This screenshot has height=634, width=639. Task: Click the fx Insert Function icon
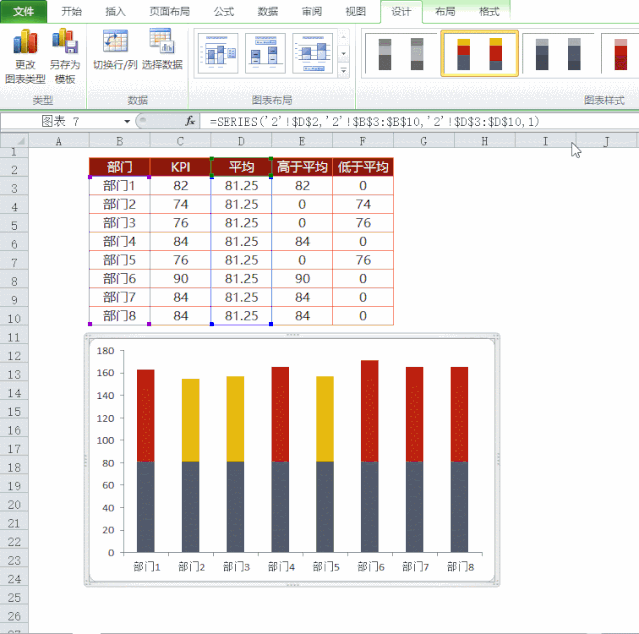tap(192, 121)
